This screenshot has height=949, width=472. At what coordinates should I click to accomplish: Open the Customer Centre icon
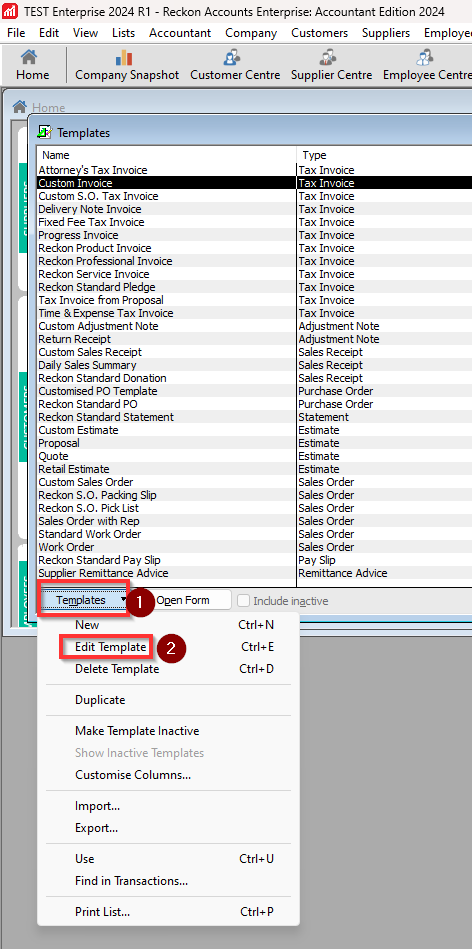[x=235, y=65]
